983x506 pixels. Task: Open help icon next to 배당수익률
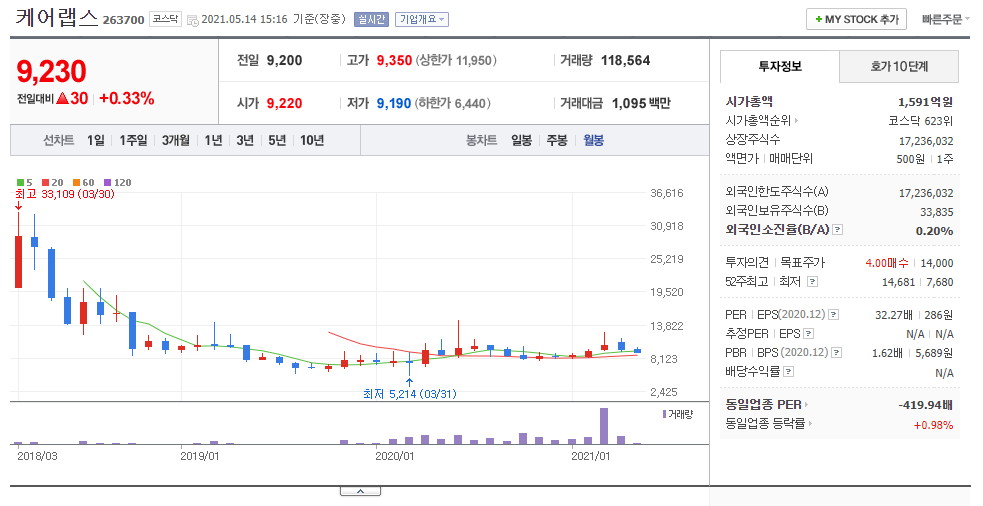coord(789,372)
